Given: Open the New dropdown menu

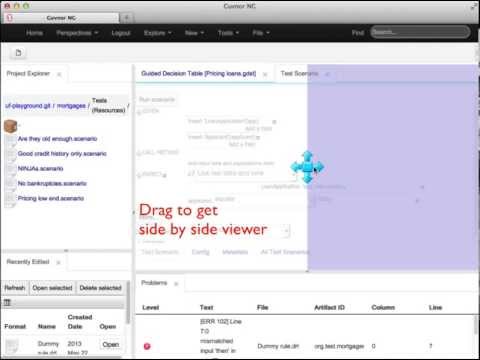Looking at the screenshot, I should point(194,33).
